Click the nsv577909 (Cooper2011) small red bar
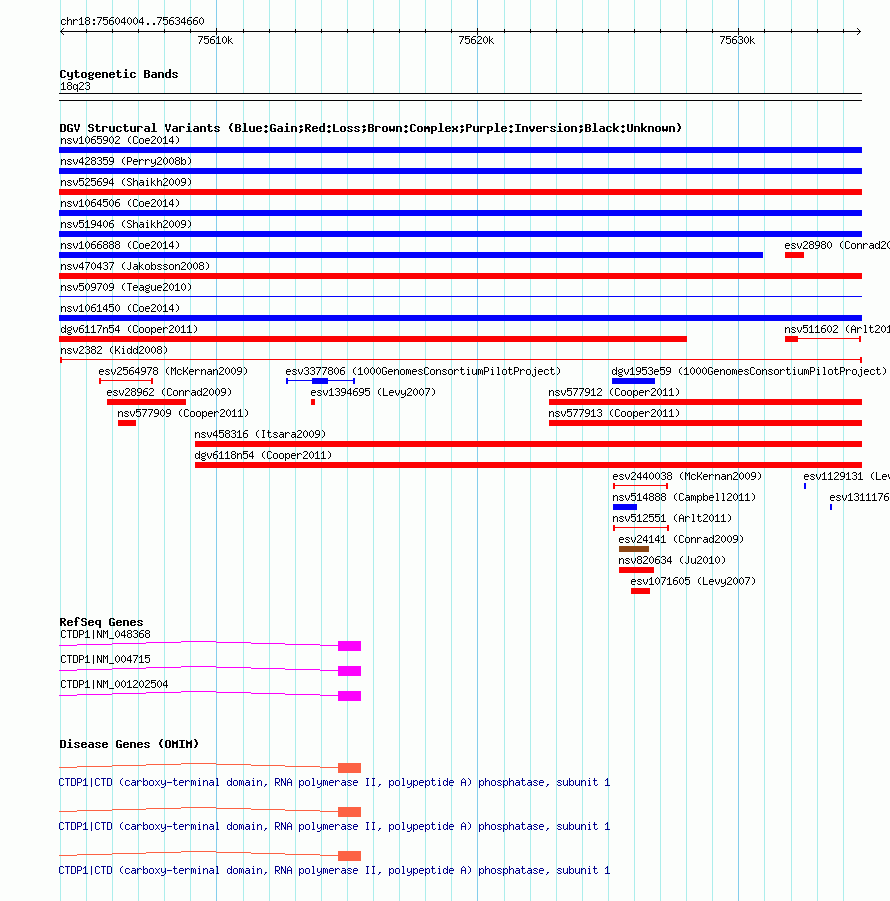This screenshot has height=901, width=890. (x=127, y=423)
